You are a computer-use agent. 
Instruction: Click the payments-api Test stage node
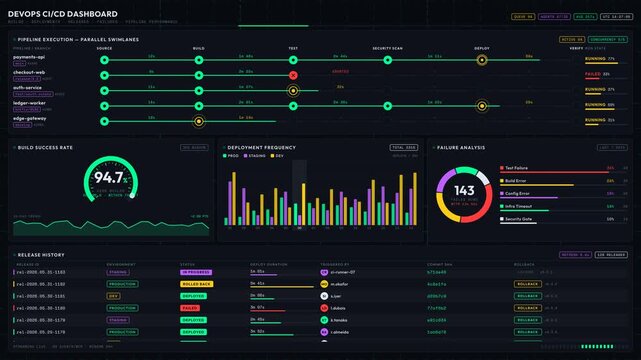click(293, 60)
